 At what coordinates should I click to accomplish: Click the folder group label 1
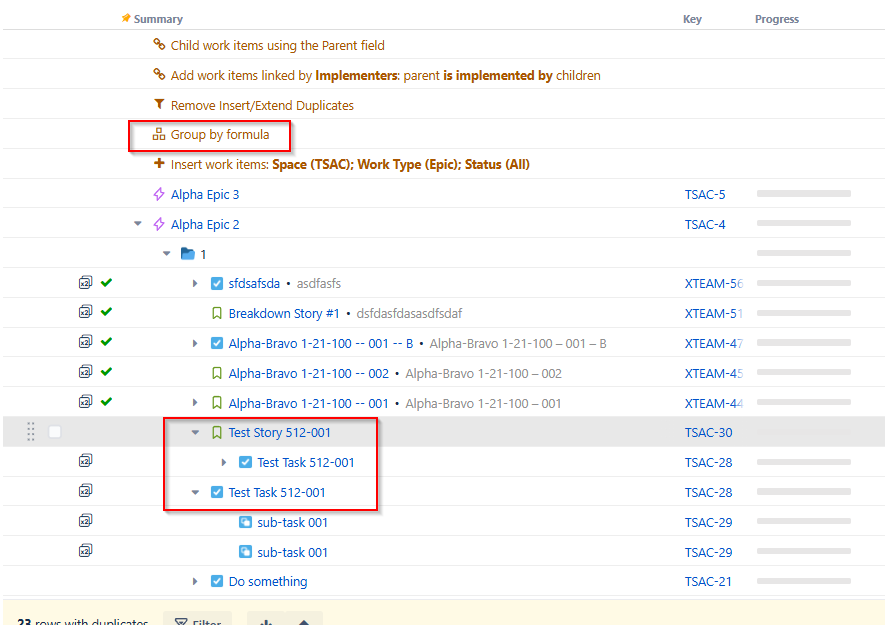click(203, 254)
